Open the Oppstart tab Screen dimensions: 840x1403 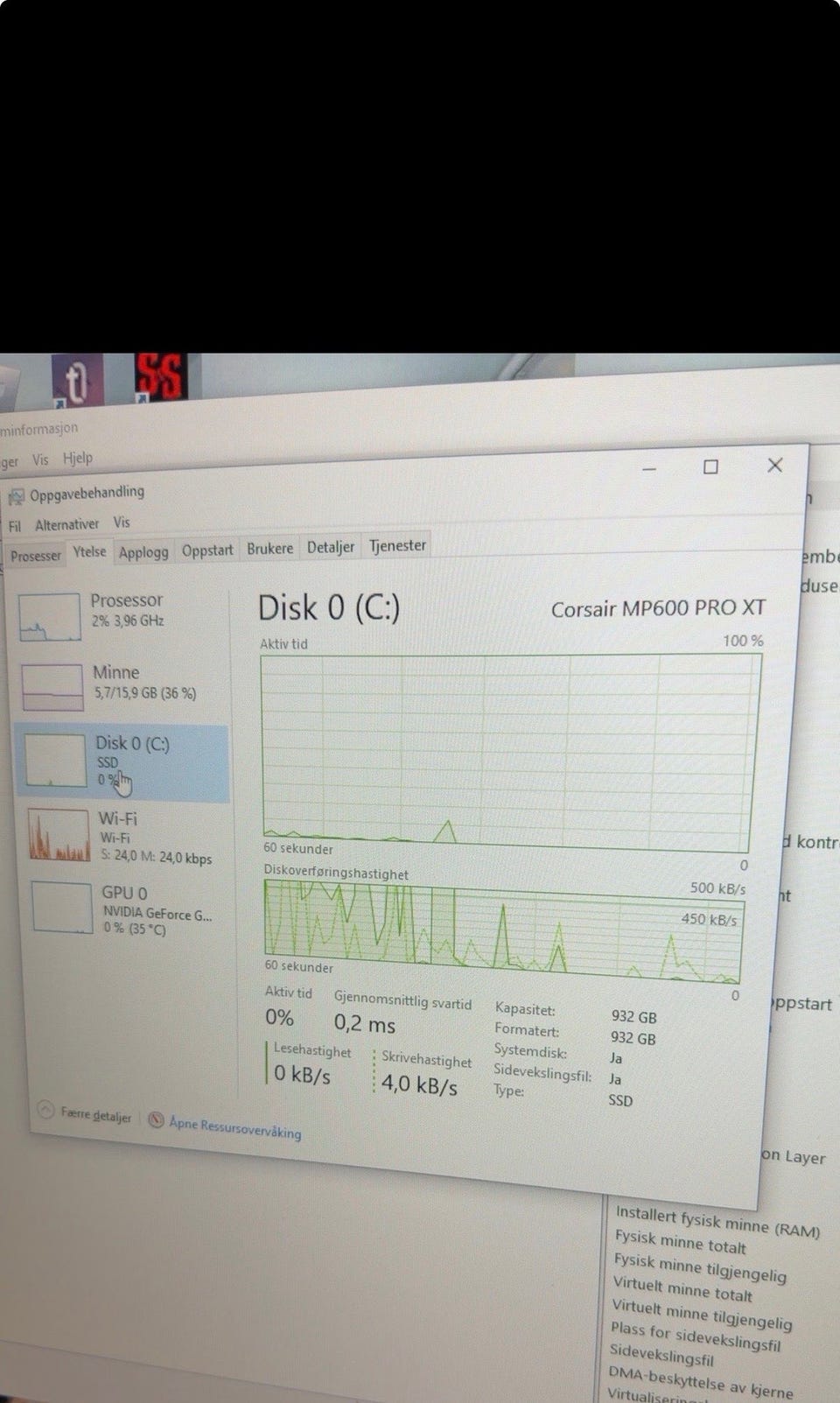click(x=207, y=551)
